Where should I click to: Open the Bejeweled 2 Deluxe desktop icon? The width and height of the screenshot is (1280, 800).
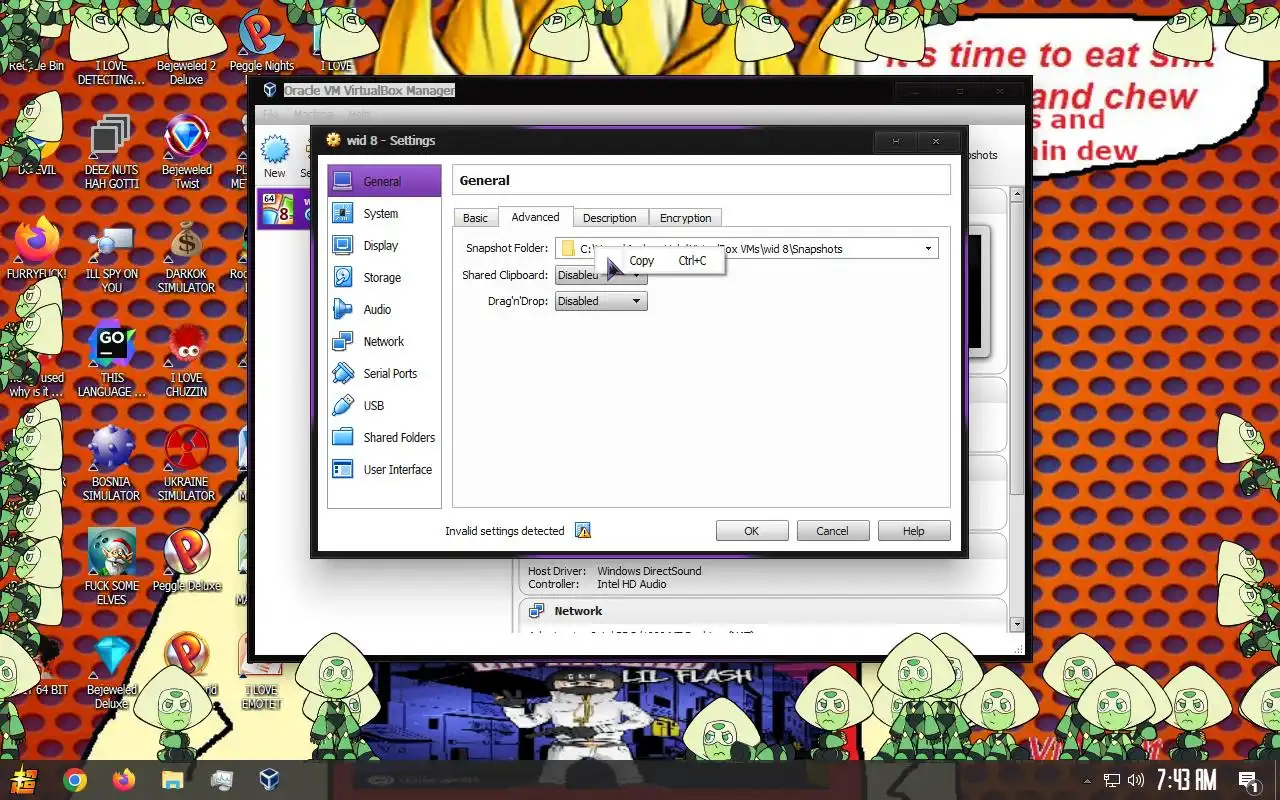click(186, 47)
